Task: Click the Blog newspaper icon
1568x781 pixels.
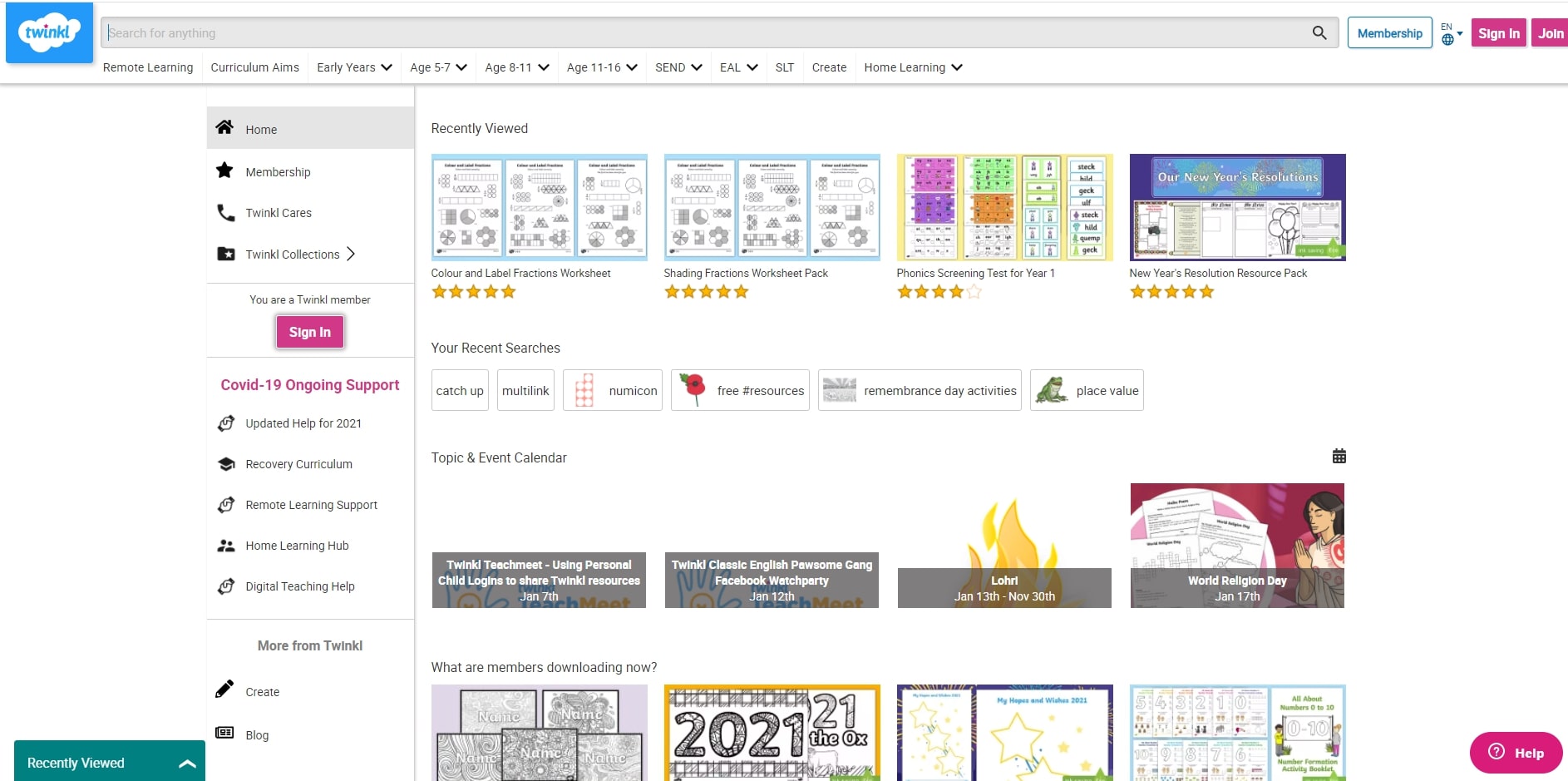Action: point(224,733)
